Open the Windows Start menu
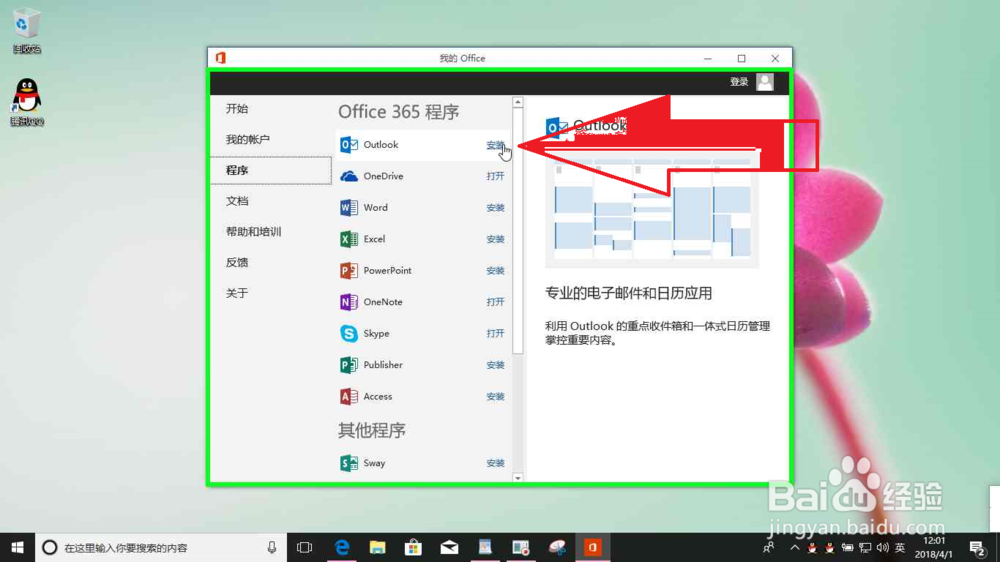The height and width of the screenshot is (562, 1000). [x=17, y=547]
